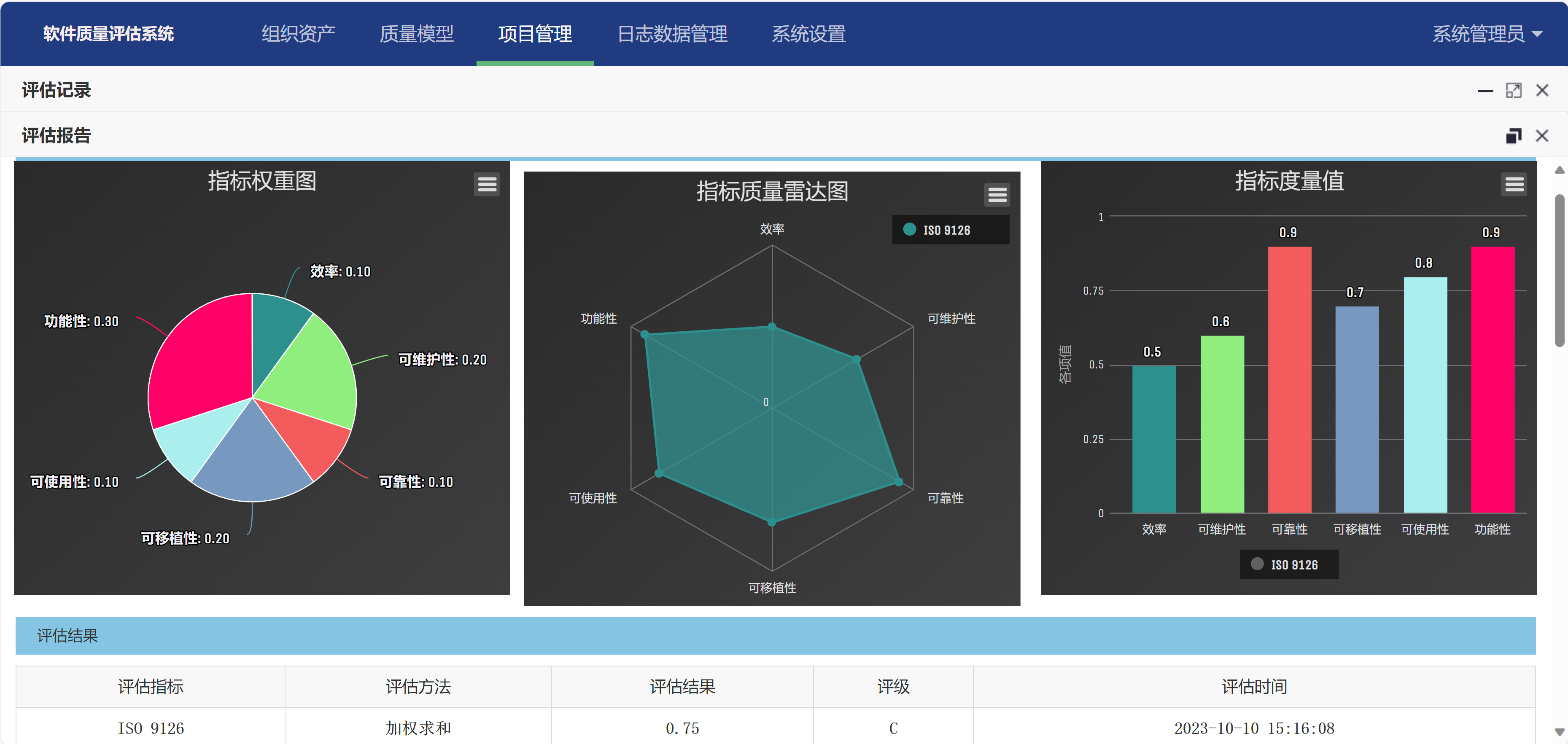Toggle the 功能性 pink pie slice
1568x744 pixels.
[x=201, y=359]
